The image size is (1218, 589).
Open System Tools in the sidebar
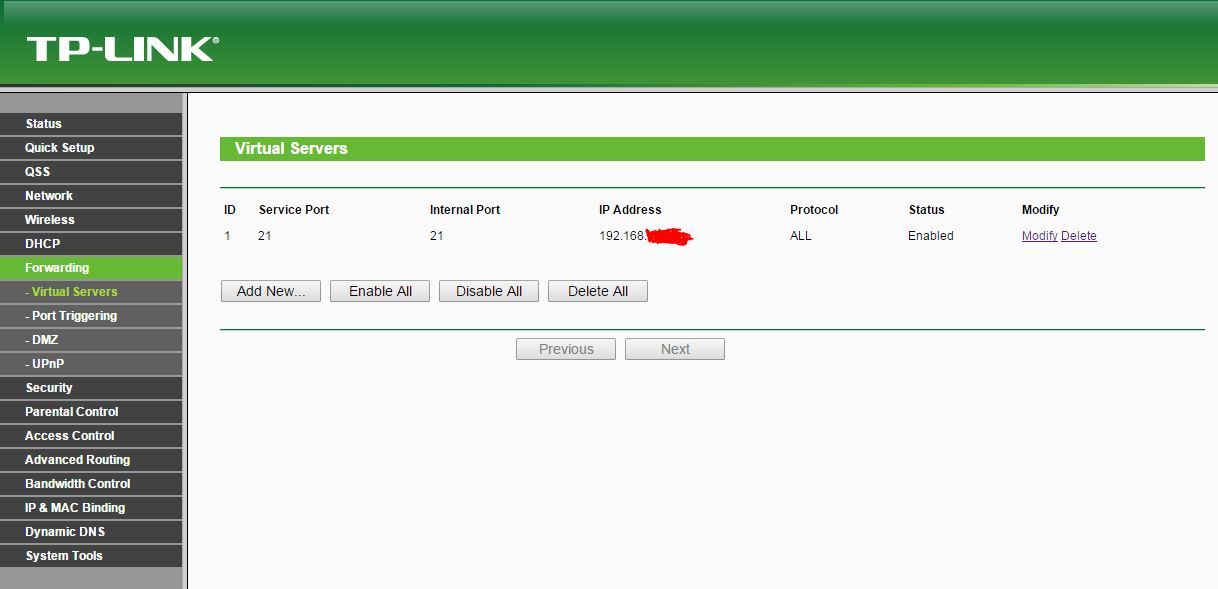(91, 556)
